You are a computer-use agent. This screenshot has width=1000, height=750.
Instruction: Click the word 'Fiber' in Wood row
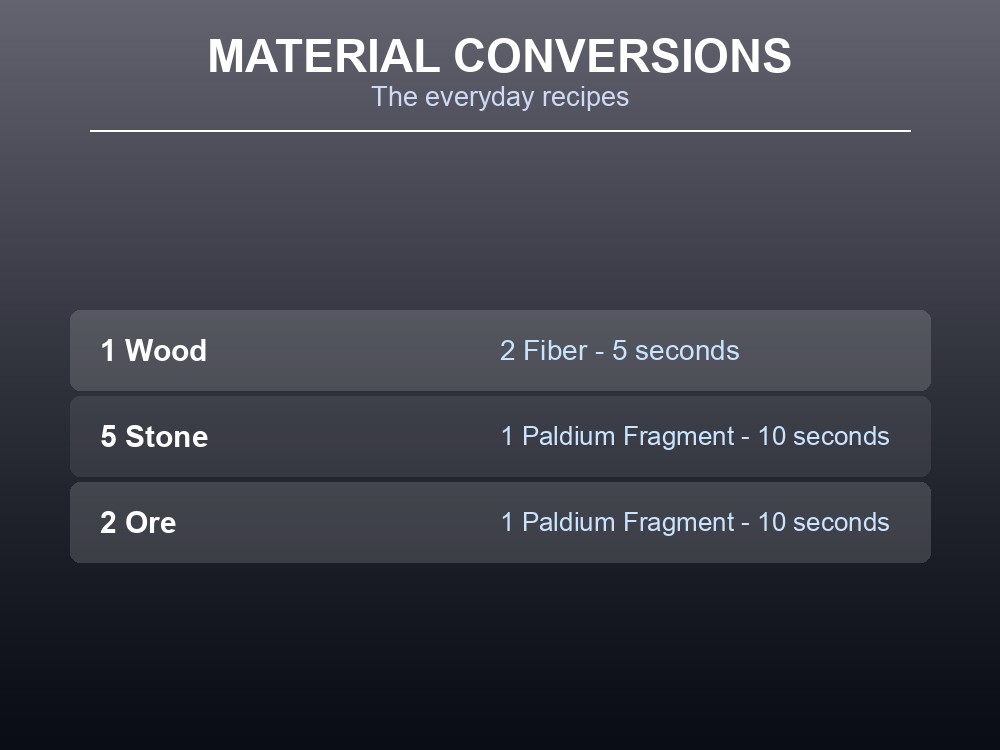pyautogui.click(x=555, y=350)
